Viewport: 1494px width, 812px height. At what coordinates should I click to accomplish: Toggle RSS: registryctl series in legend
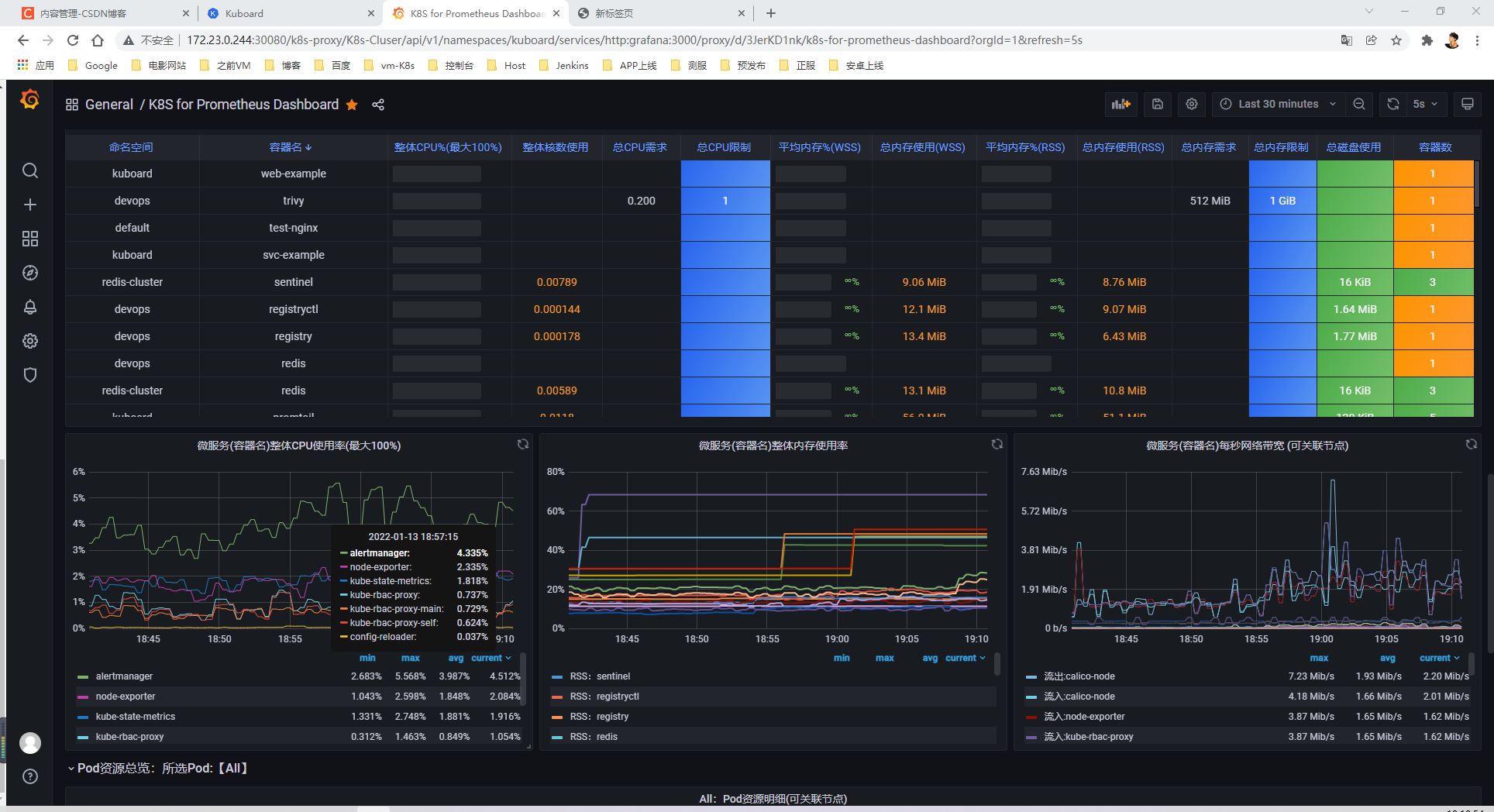pyautogui.click(x=604, y=697)
